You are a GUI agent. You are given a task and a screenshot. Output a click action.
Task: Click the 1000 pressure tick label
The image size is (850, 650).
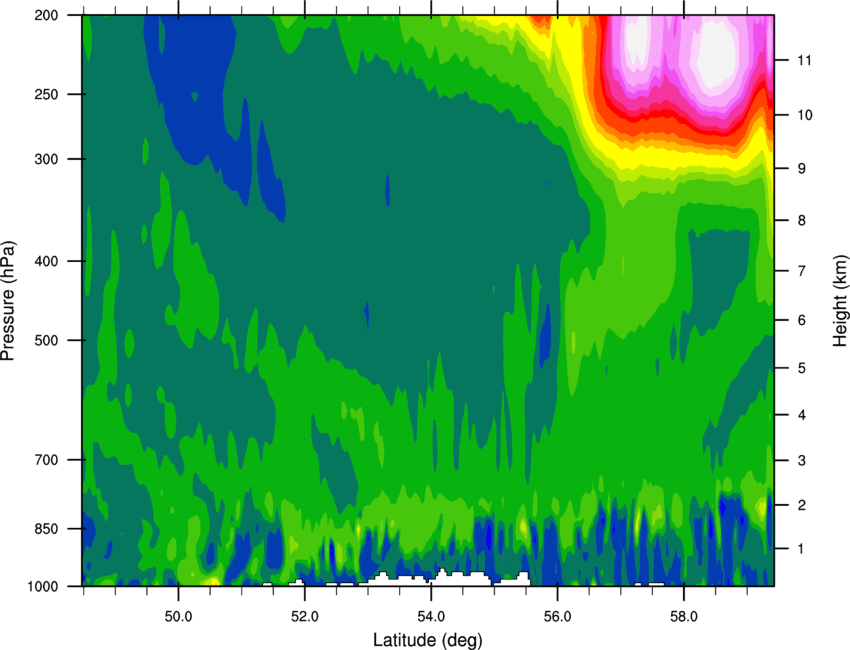pyautogui.click(x=42, y=587)
